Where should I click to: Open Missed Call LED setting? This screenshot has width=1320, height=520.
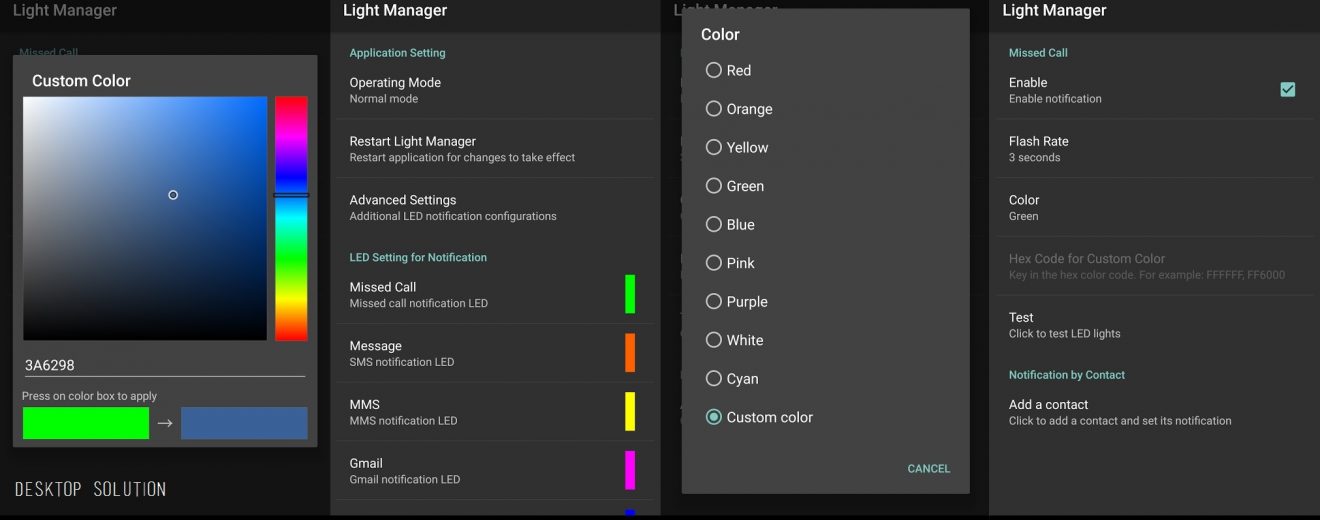[x=480, y=294]
